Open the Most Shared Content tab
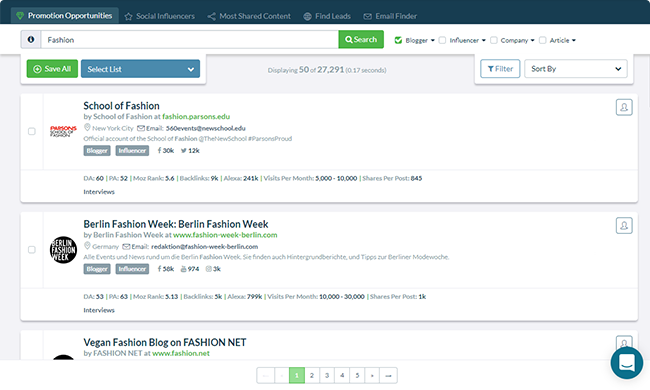This screenshot has height=390, width=650. 249,16
